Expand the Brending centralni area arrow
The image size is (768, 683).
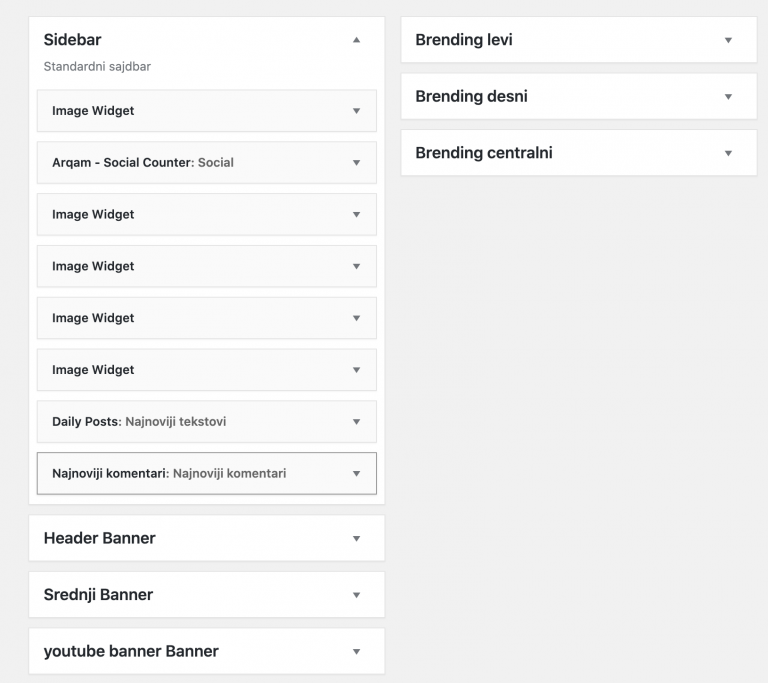(728, 153)
